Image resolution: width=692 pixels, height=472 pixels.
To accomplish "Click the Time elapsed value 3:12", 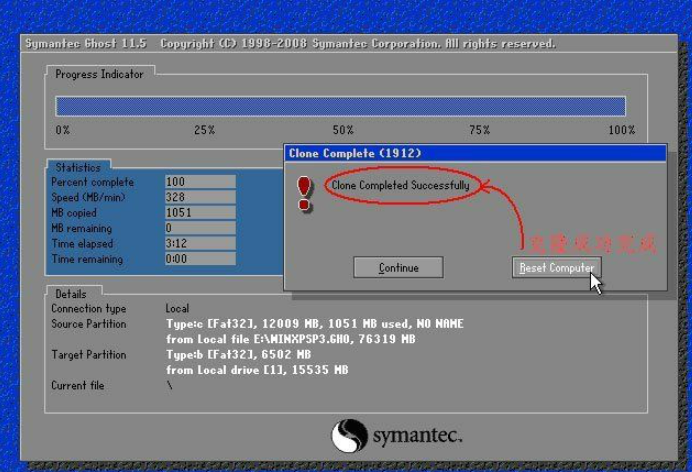I will [x=200, y=243].
